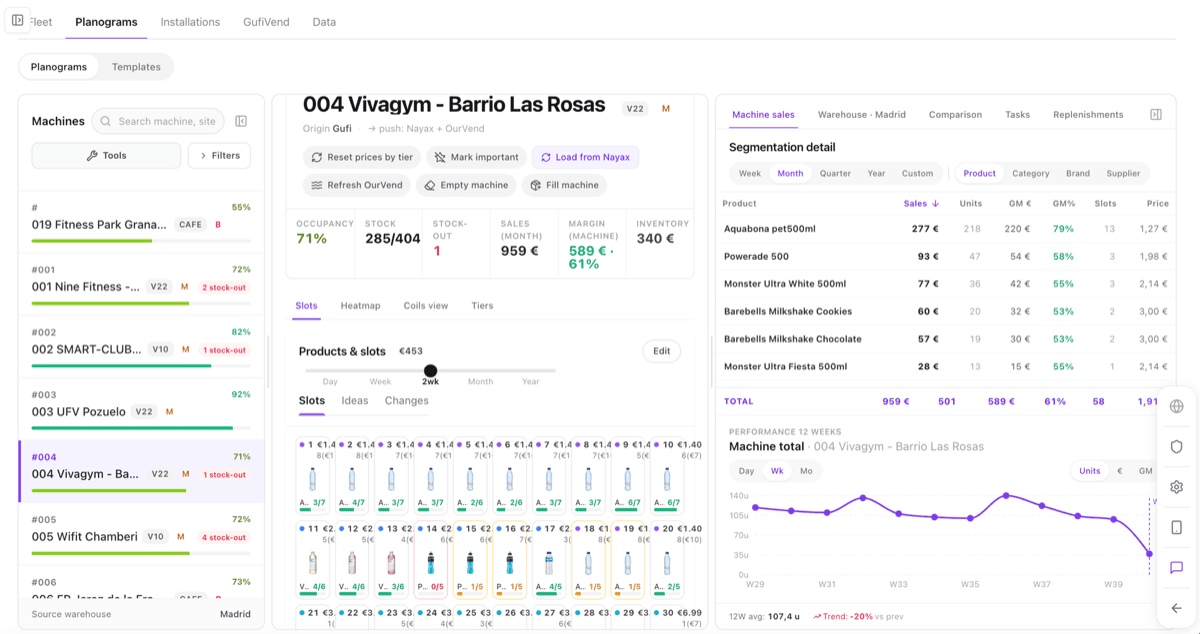Focus the Search machine, site field
Viewport: 1200px width, 634px height.
click(158, 121)
